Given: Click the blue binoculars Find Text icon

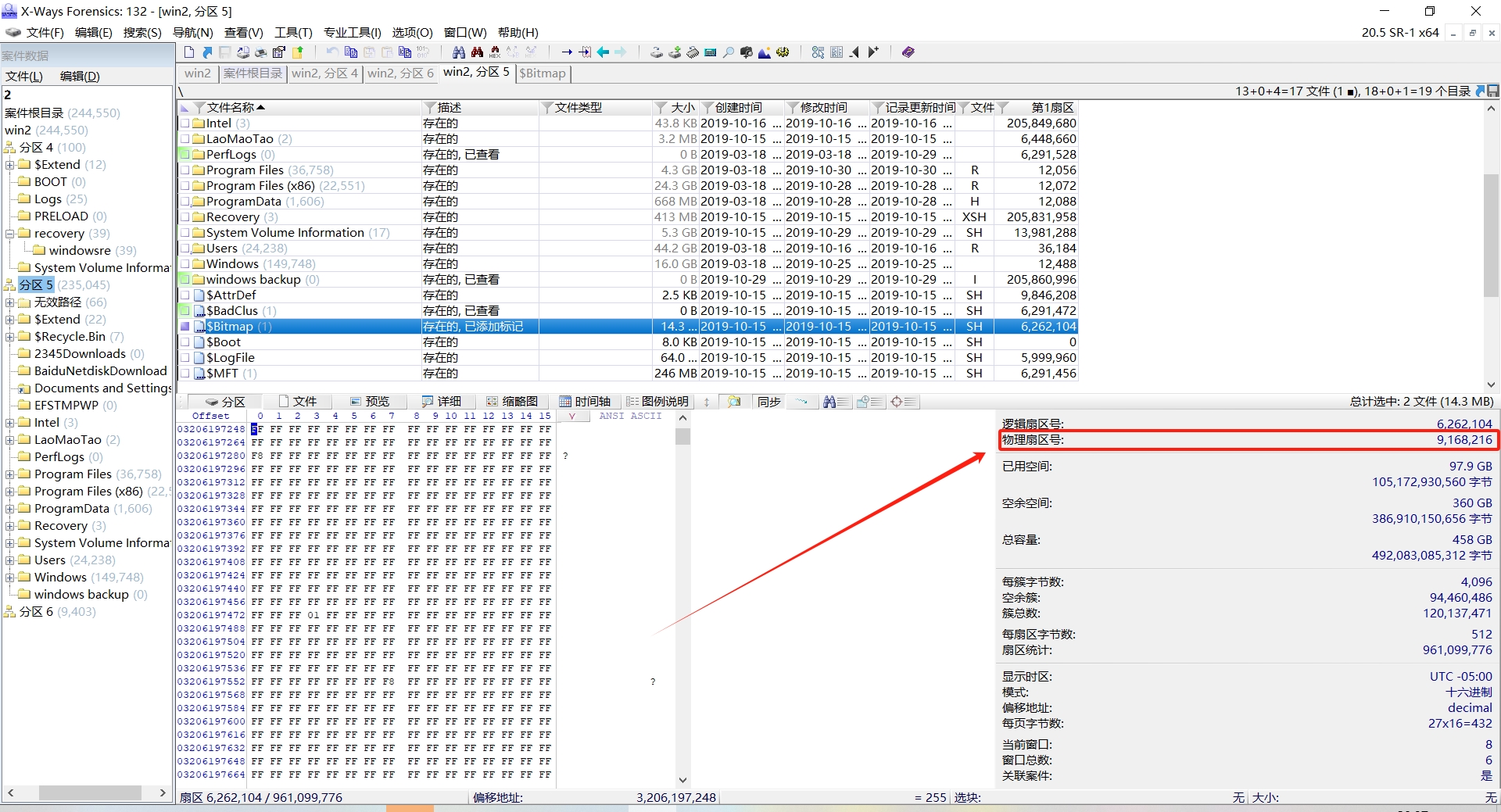Looking at the screenshot, I should coord(459,52).
